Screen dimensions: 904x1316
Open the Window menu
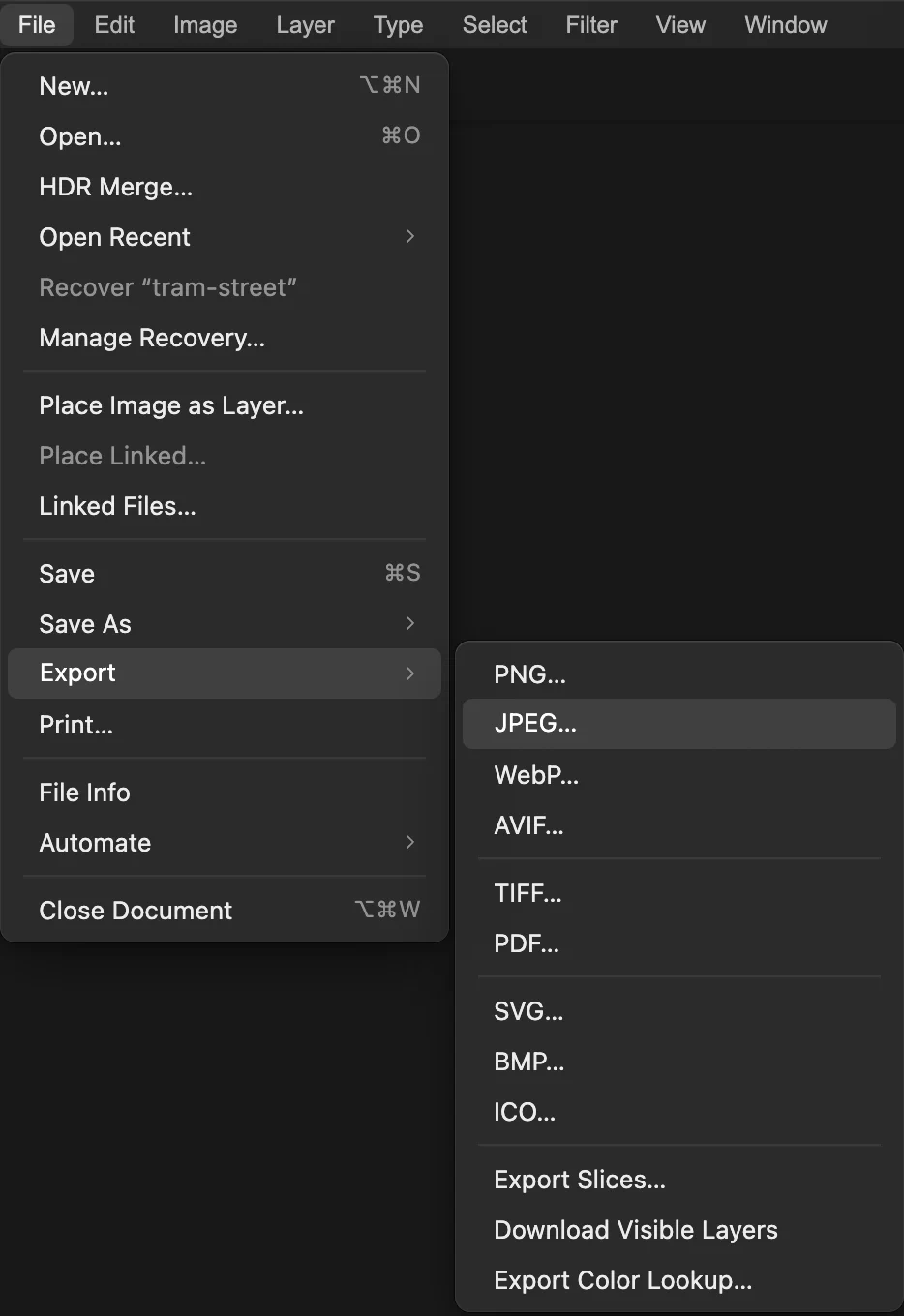786,24
